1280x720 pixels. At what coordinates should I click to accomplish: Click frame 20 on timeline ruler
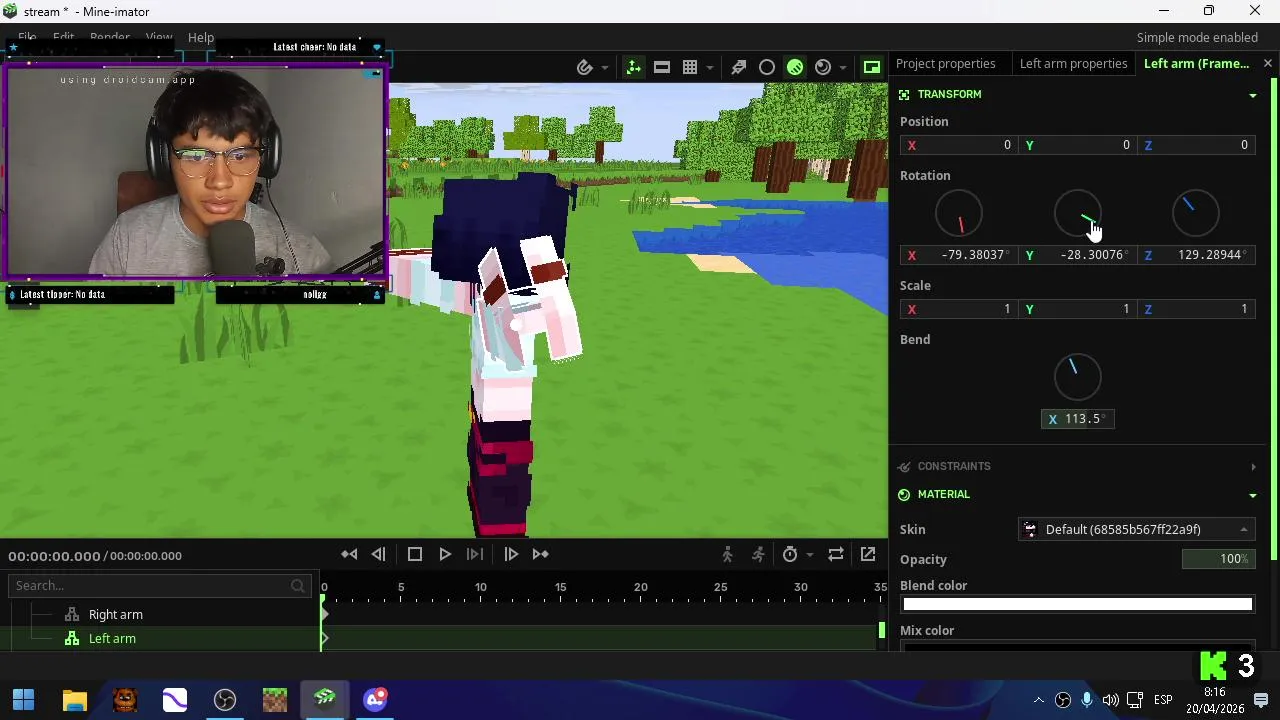(640, 587)
